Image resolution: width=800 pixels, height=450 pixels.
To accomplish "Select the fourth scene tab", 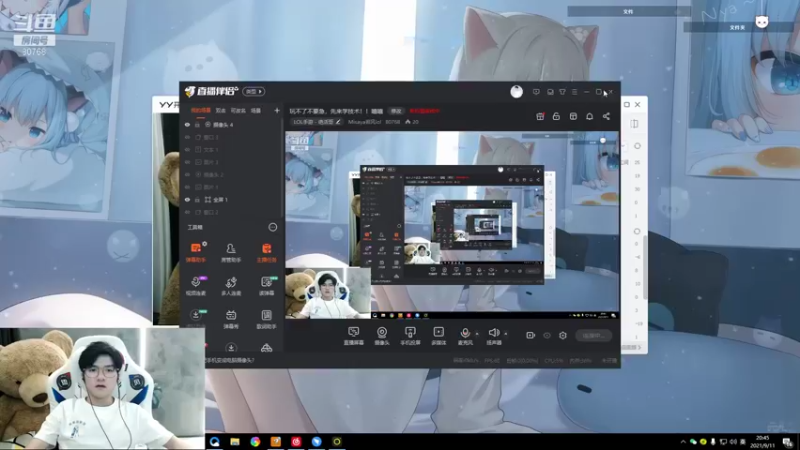I will point(256,110).
